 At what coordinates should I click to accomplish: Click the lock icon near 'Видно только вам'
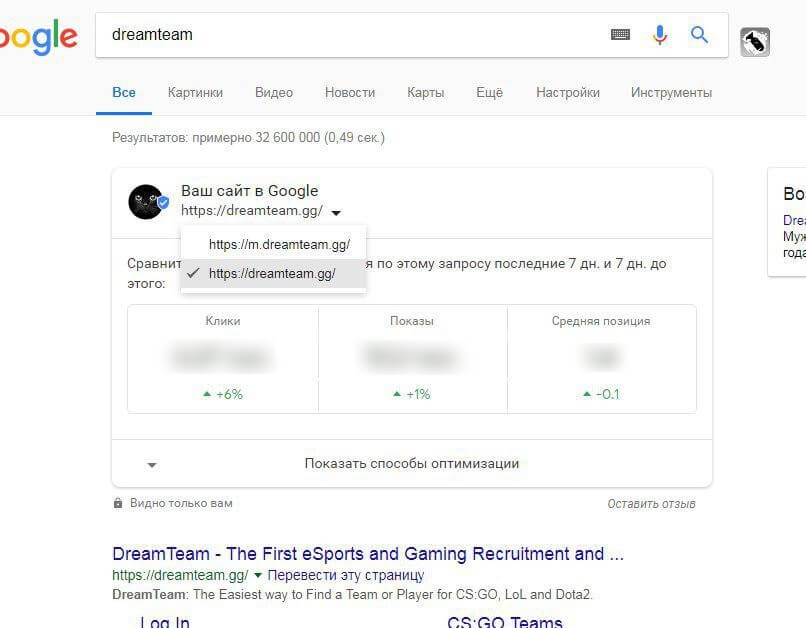[118, 503]
